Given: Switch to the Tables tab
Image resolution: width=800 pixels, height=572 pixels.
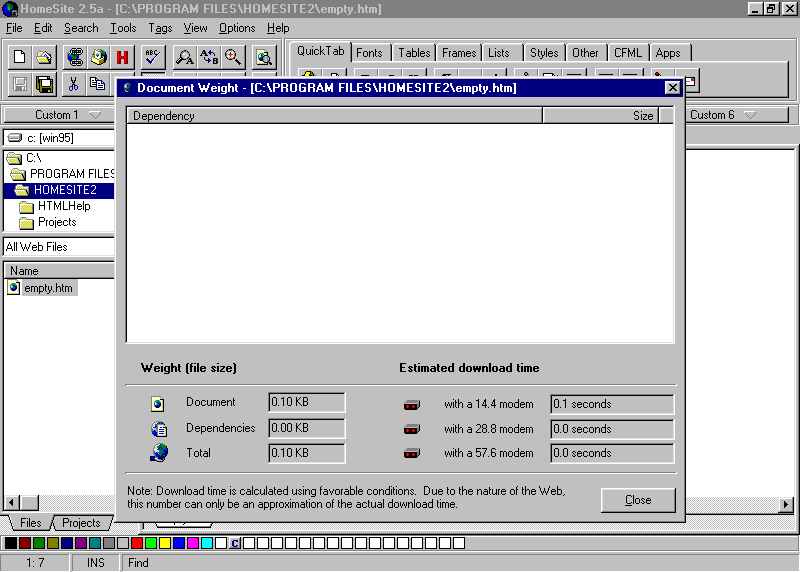Looking at the screenshot, I should click(414, 53).
